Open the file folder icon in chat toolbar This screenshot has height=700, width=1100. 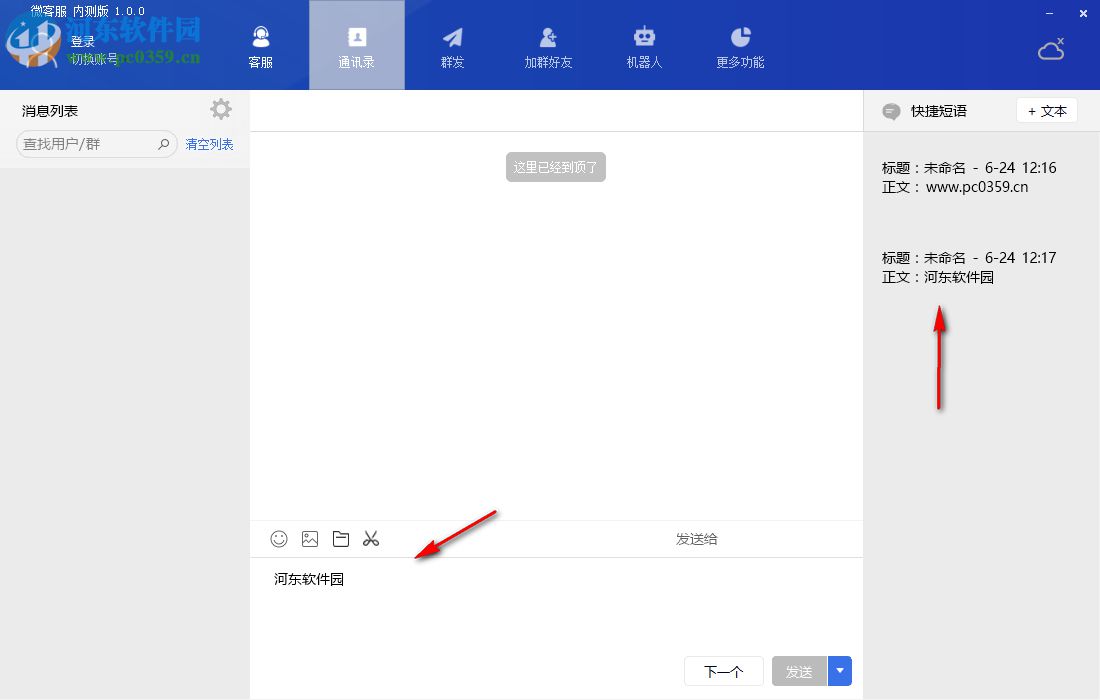(x=340, y=539)
